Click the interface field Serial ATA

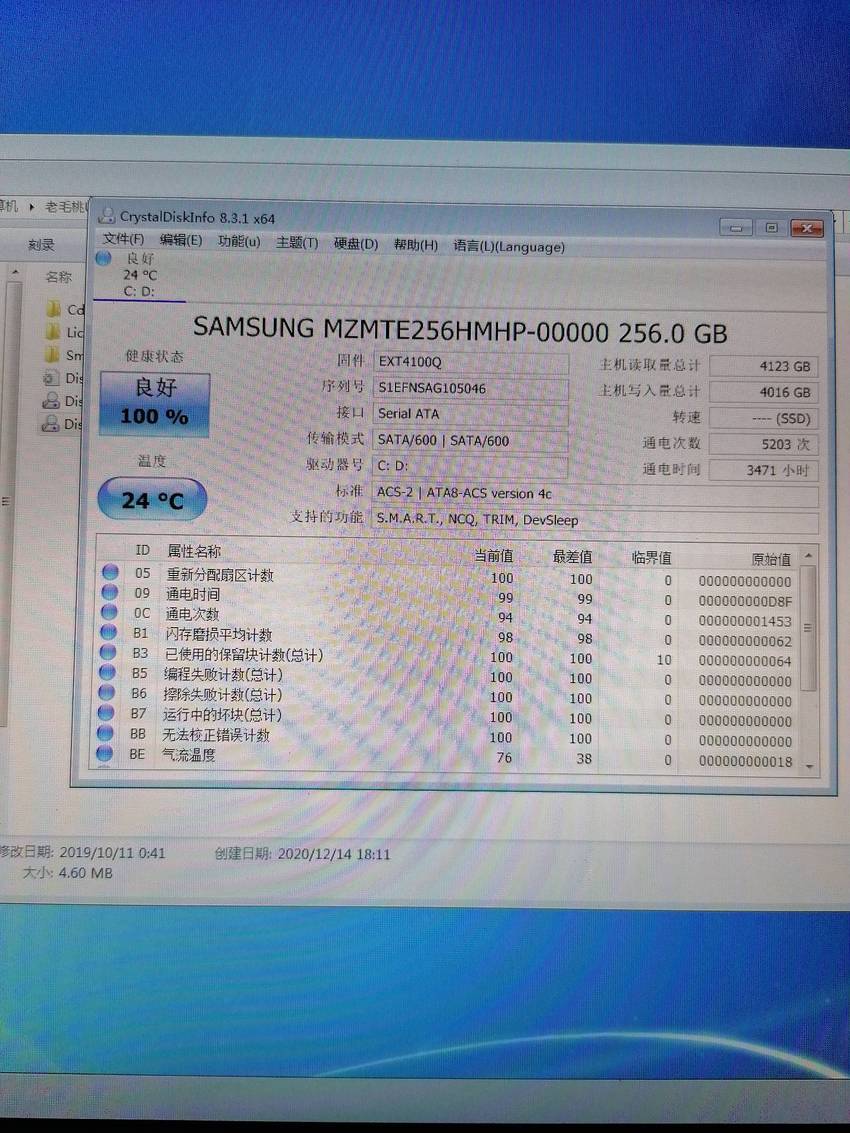(x=471, y=415)
